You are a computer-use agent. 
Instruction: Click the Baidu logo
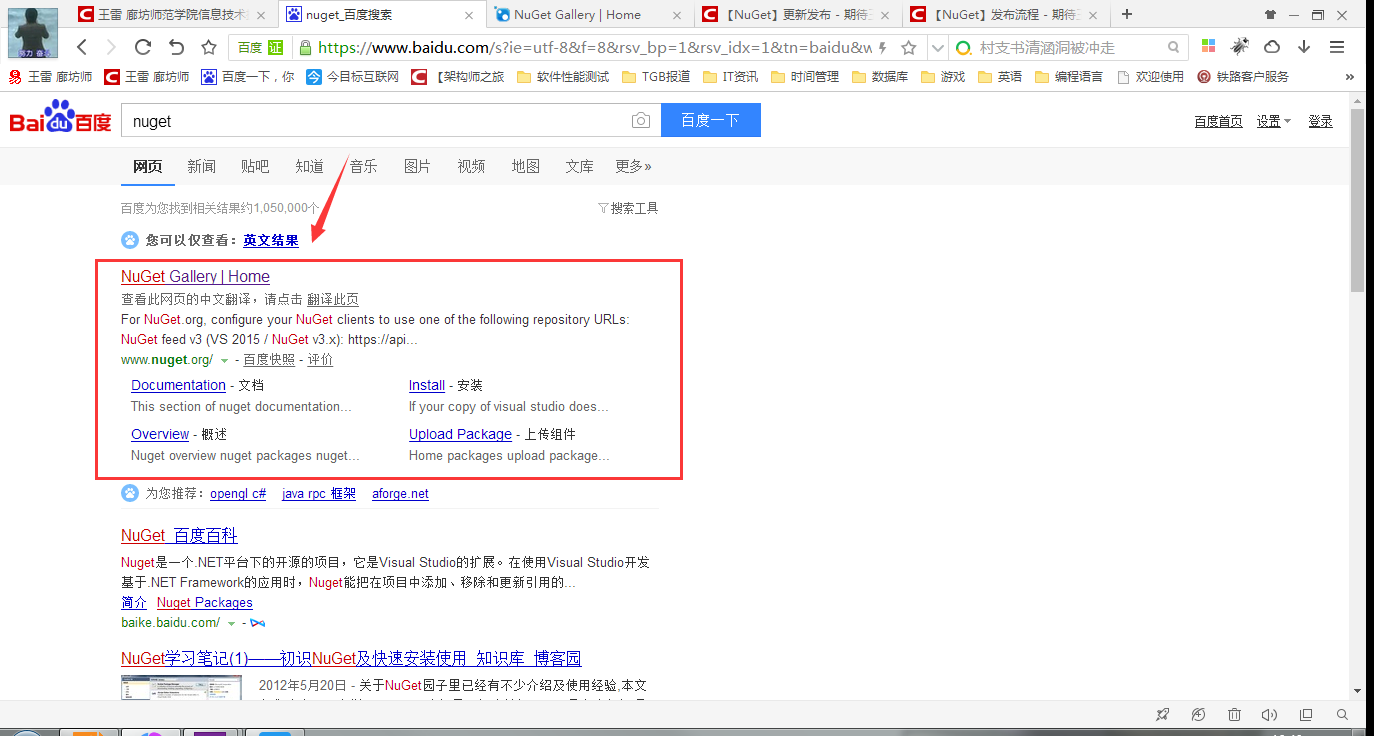(61, 118)
